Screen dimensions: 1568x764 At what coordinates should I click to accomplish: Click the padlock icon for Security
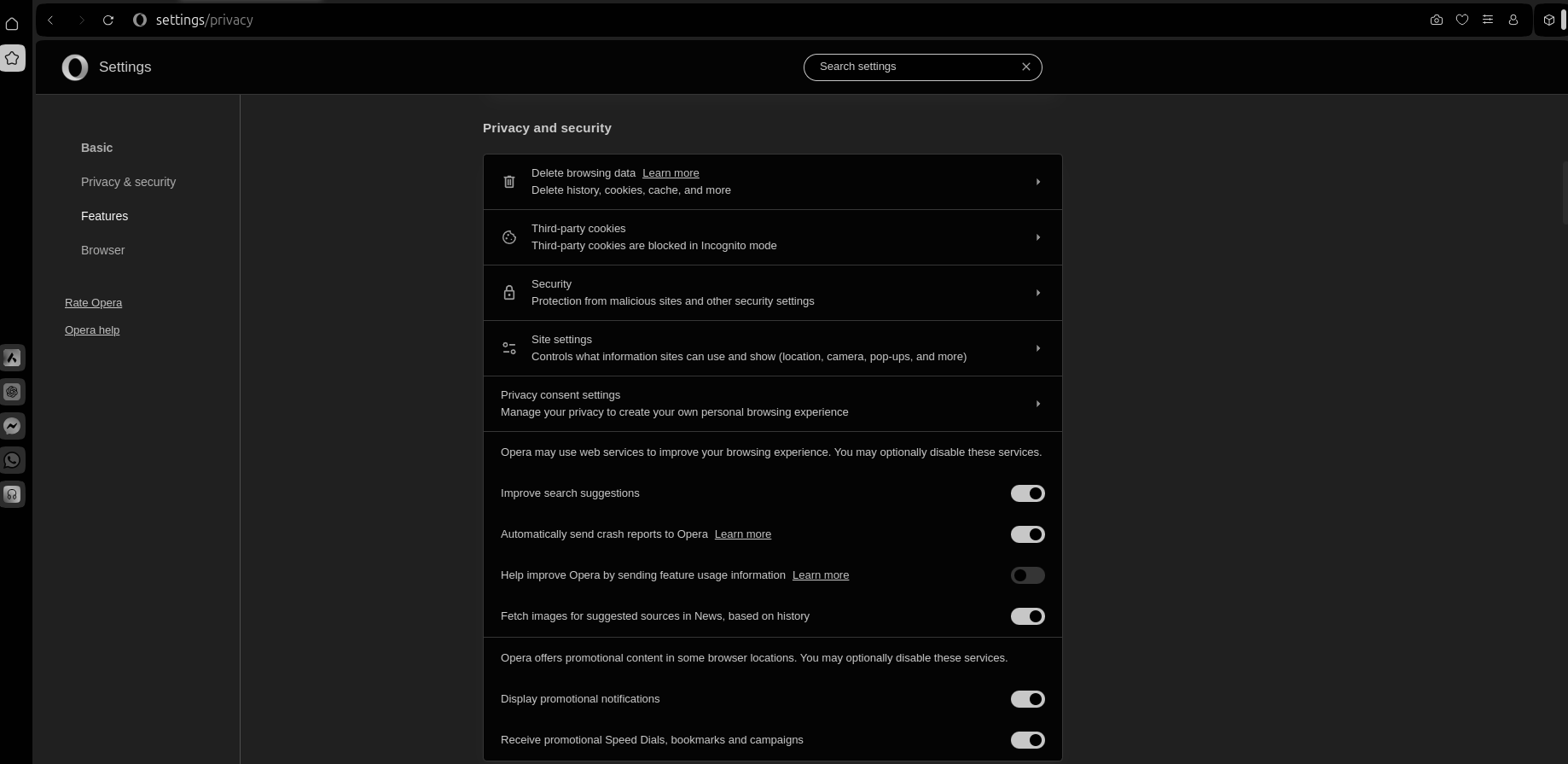tap(509, 293)
